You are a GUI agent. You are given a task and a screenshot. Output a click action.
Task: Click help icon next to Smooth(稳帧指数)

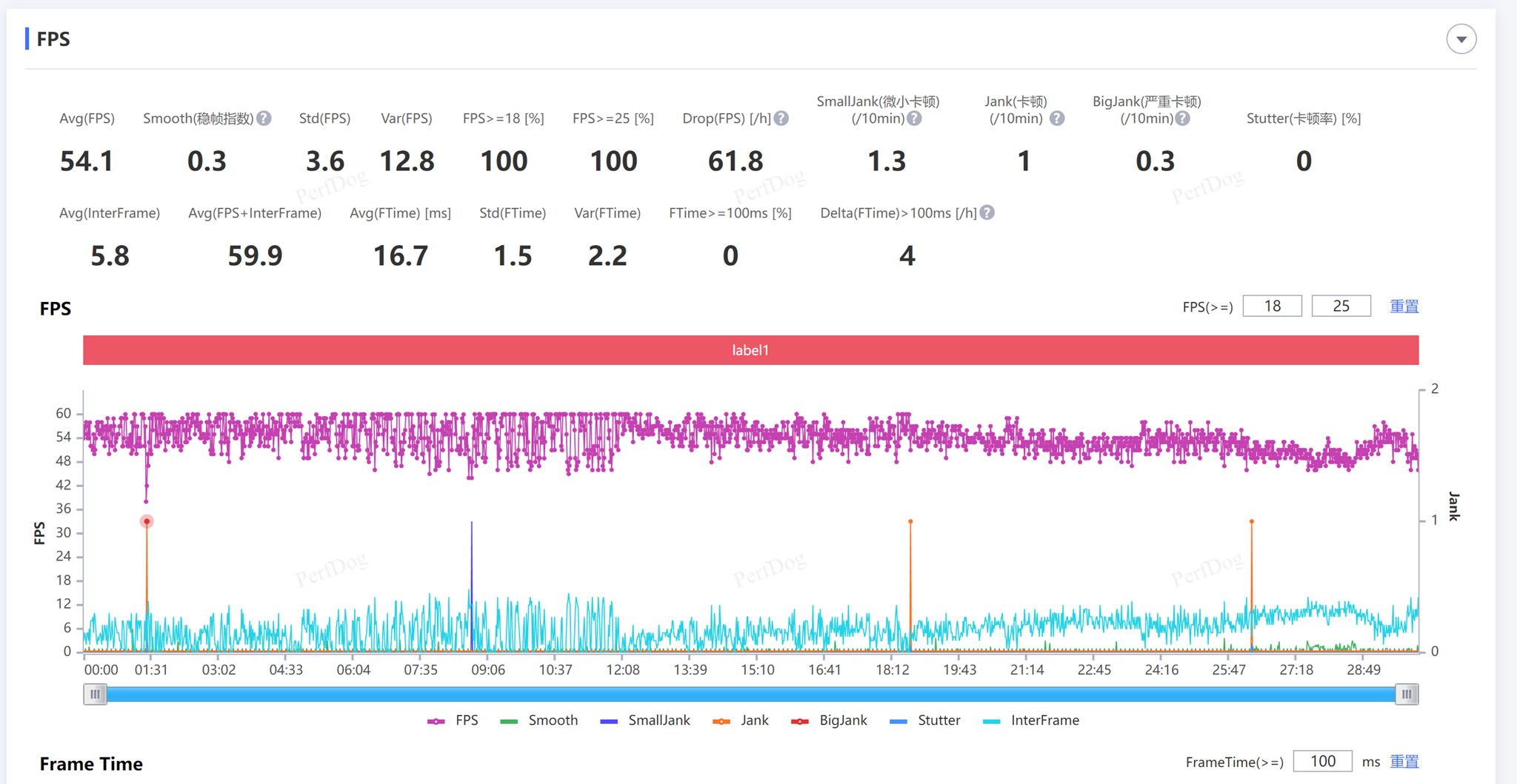coord(264,118)
